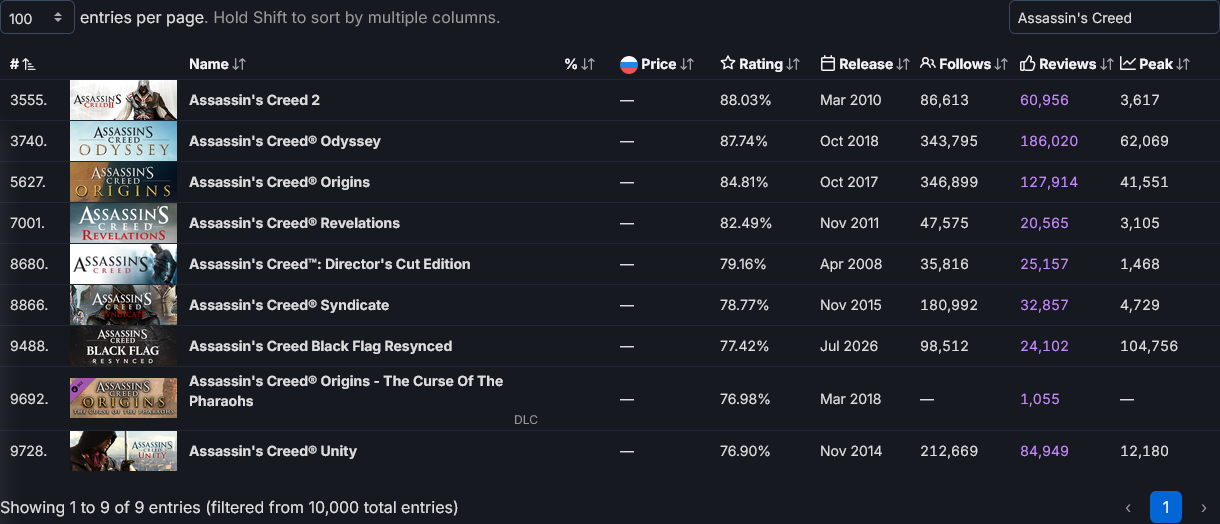This screenshot has width=1220, height=524.
Task: Click the 25,157 reviews count
Action: click(1044, 264)
